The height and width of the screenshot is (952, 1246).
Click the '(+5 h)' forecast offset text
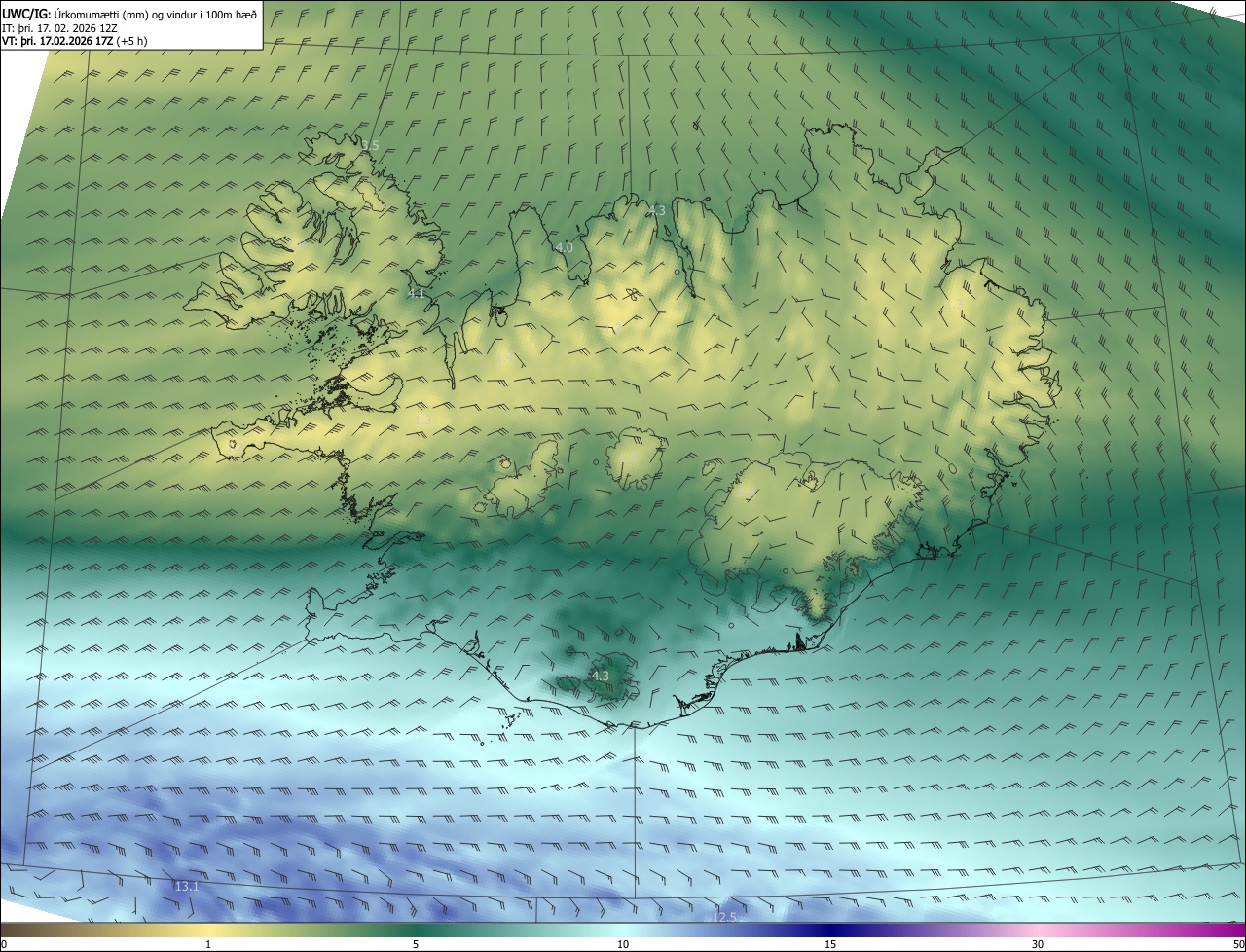(x=130, y=41)
